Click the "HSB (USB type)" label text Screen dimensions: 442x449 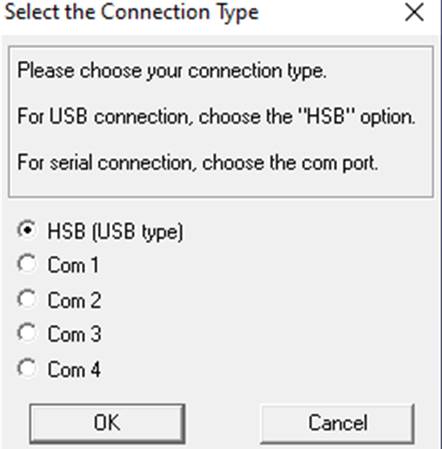[x=115, y=232]
